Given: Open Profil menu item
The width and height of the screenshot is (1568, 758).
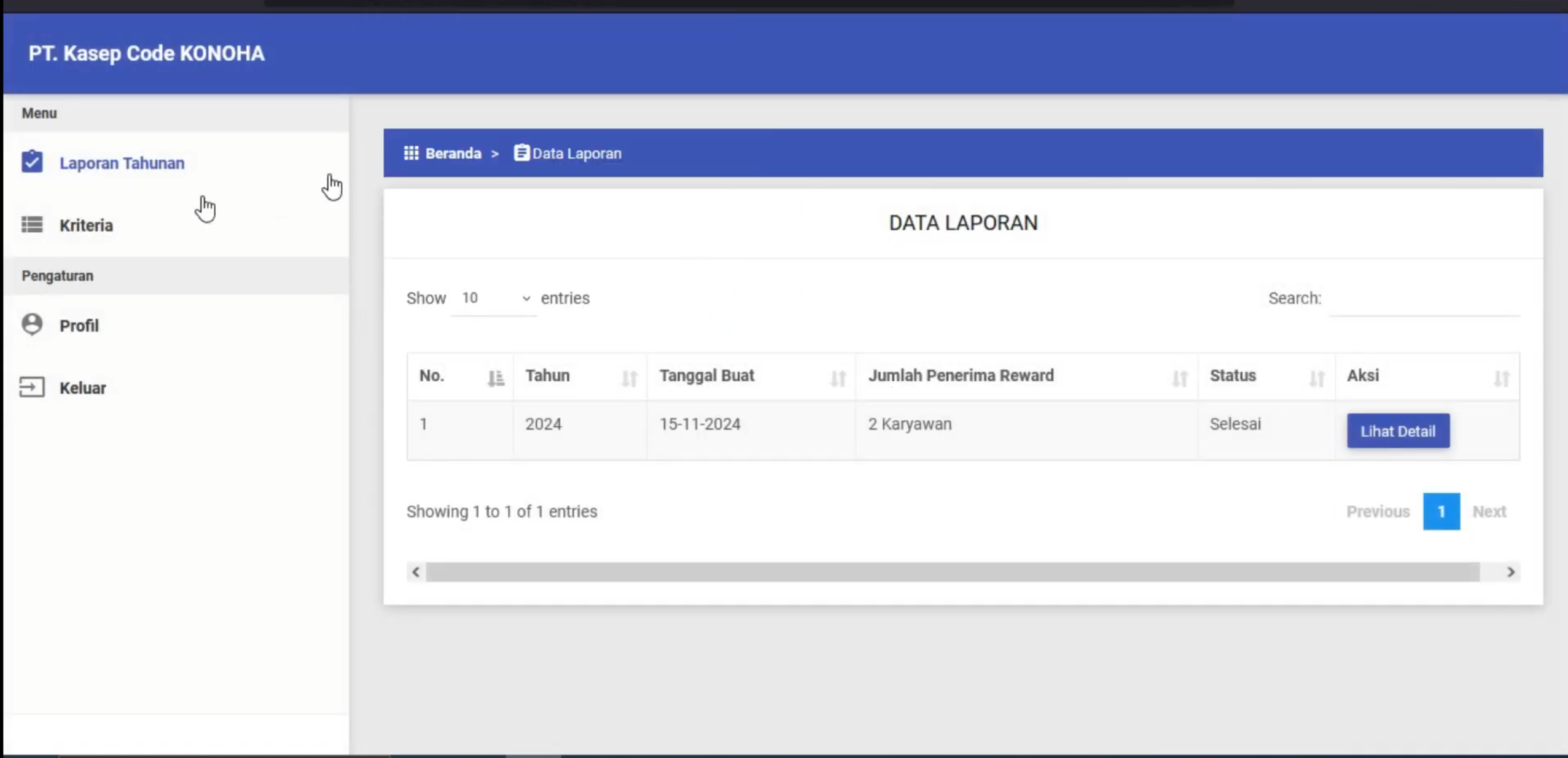Looking at the screenshot, I should pyautogui.click(x=176, y=325).
